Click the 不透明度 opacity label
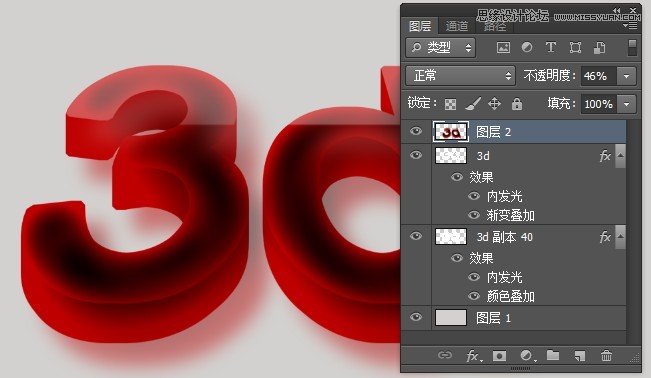 [x=549, y=76]
